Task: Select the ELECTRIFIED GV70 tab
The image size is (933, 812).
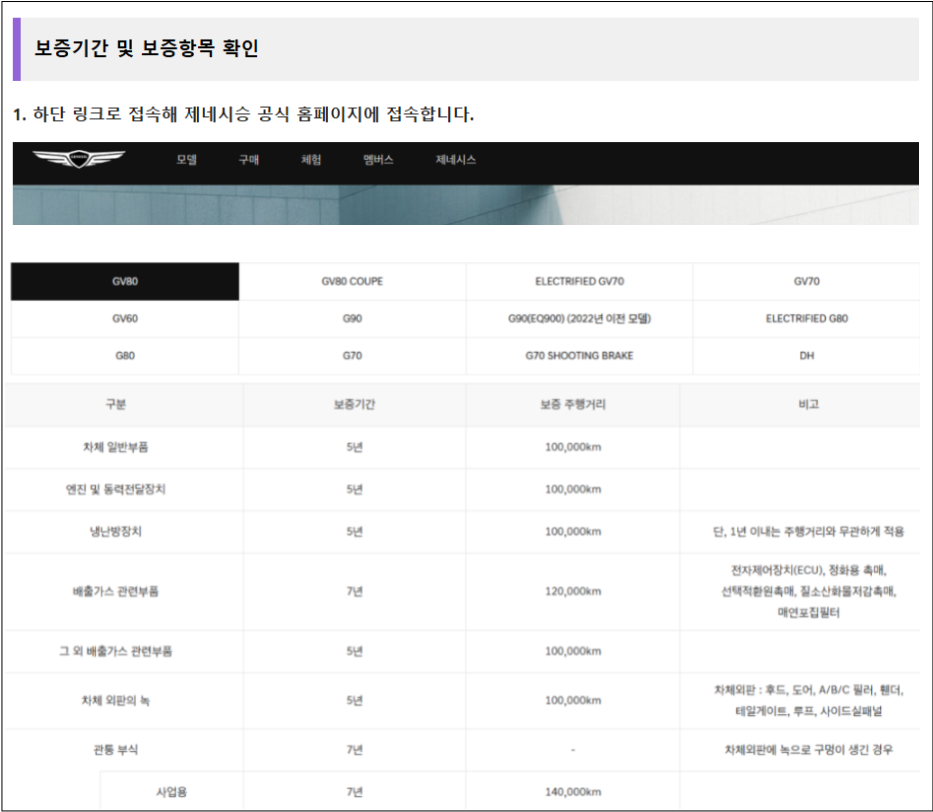Action: (x=580, y=281)
